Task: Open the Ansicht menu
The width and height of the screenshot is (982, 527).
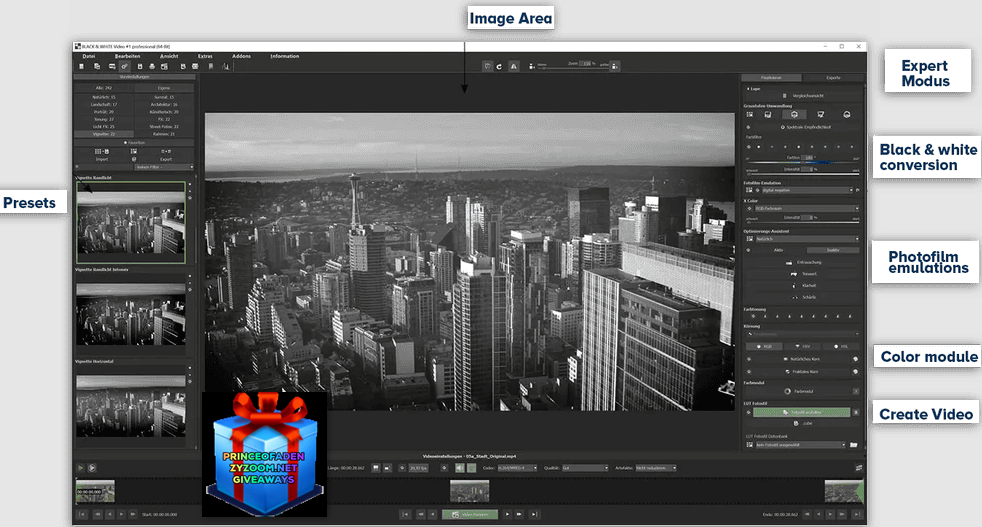Action: coord(169,56)
